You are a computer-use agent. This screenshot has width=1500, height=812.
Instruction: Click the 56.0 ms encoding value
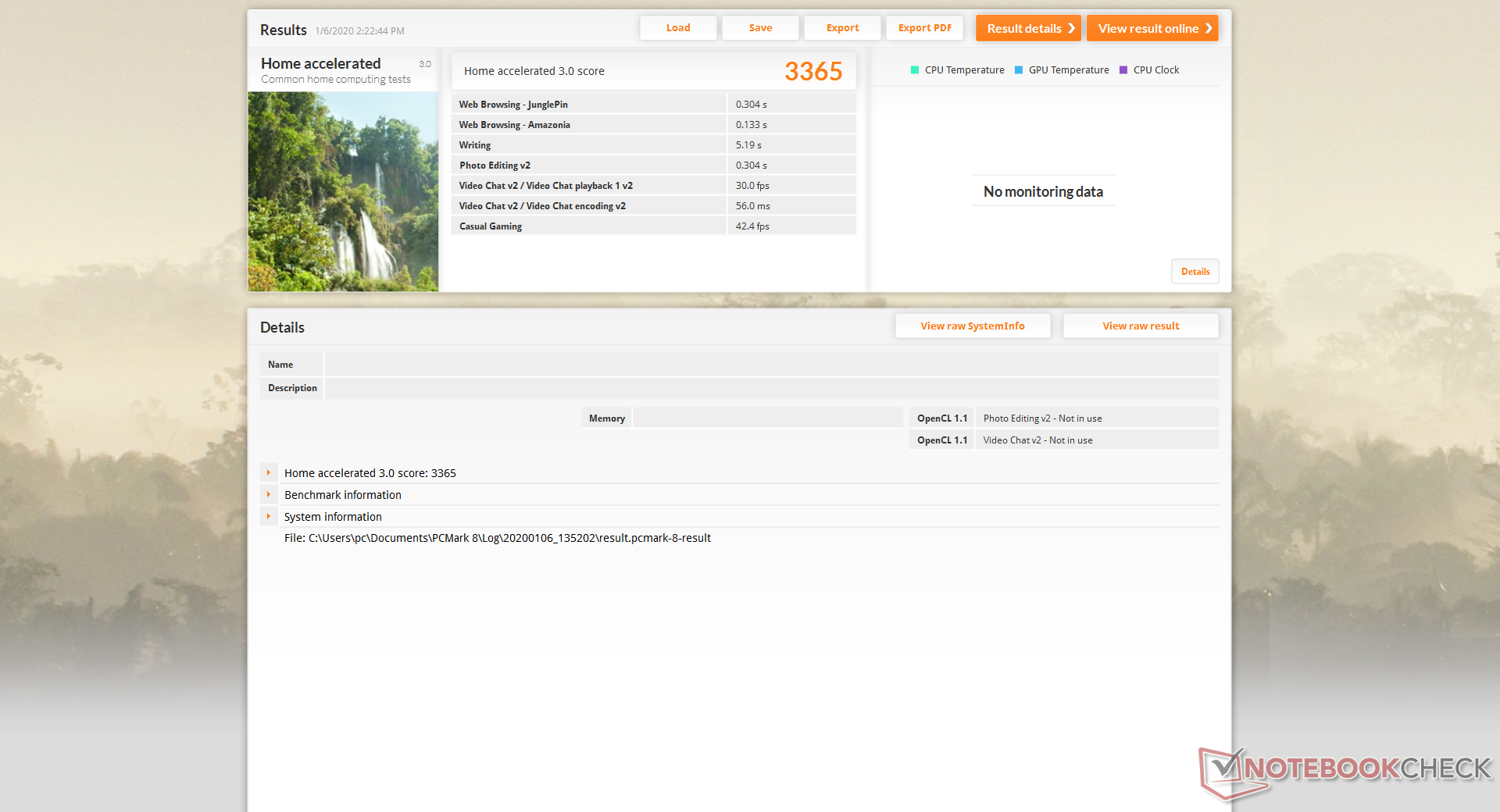752,206
